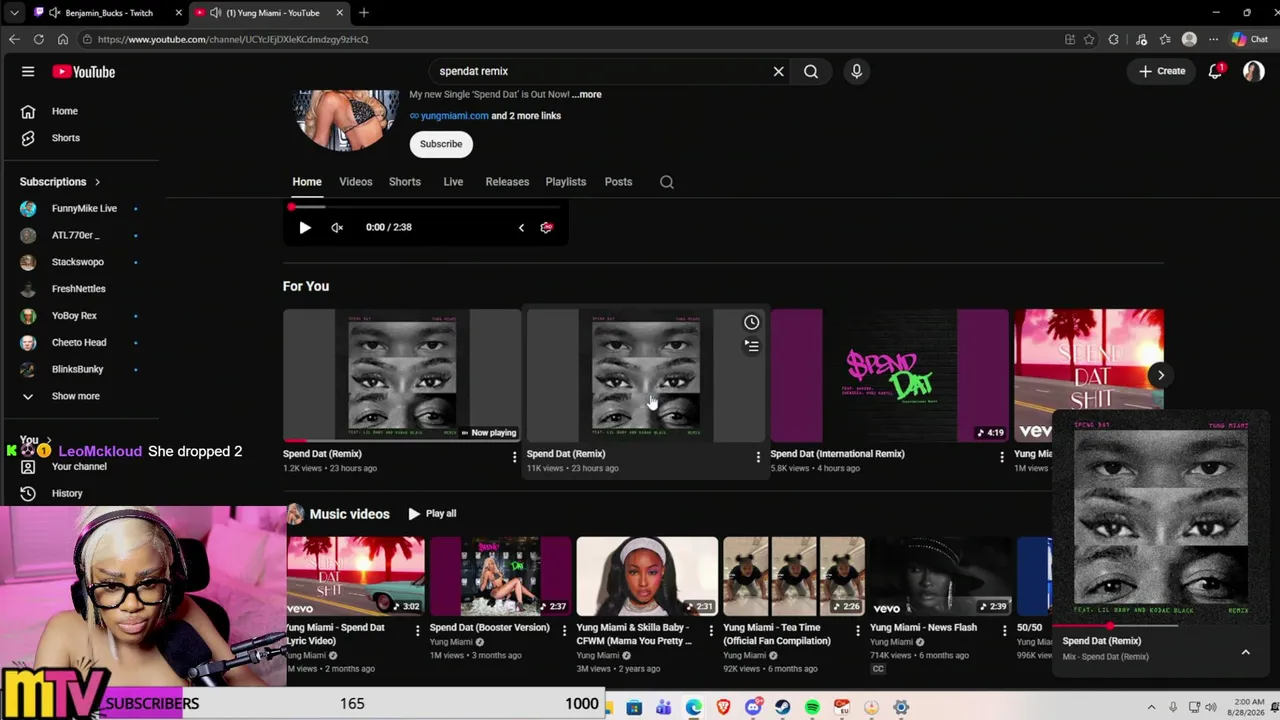Start voice search with the microphone
This screenshot has width=1280, height=720.
tap(856, 71)
